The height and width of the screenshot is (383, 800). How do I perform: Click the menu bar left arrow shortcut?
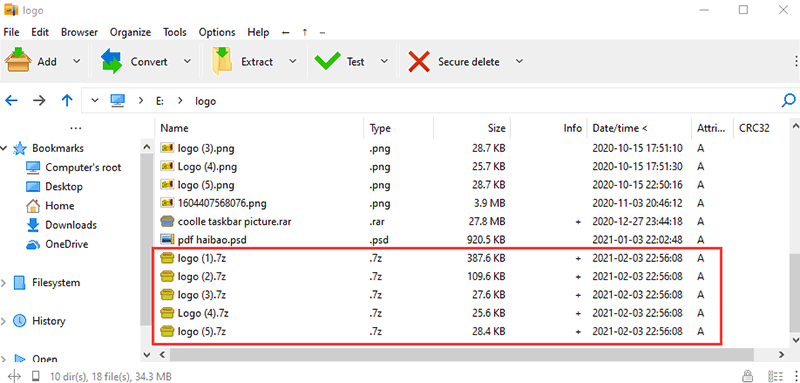click(x=286, y=32)
